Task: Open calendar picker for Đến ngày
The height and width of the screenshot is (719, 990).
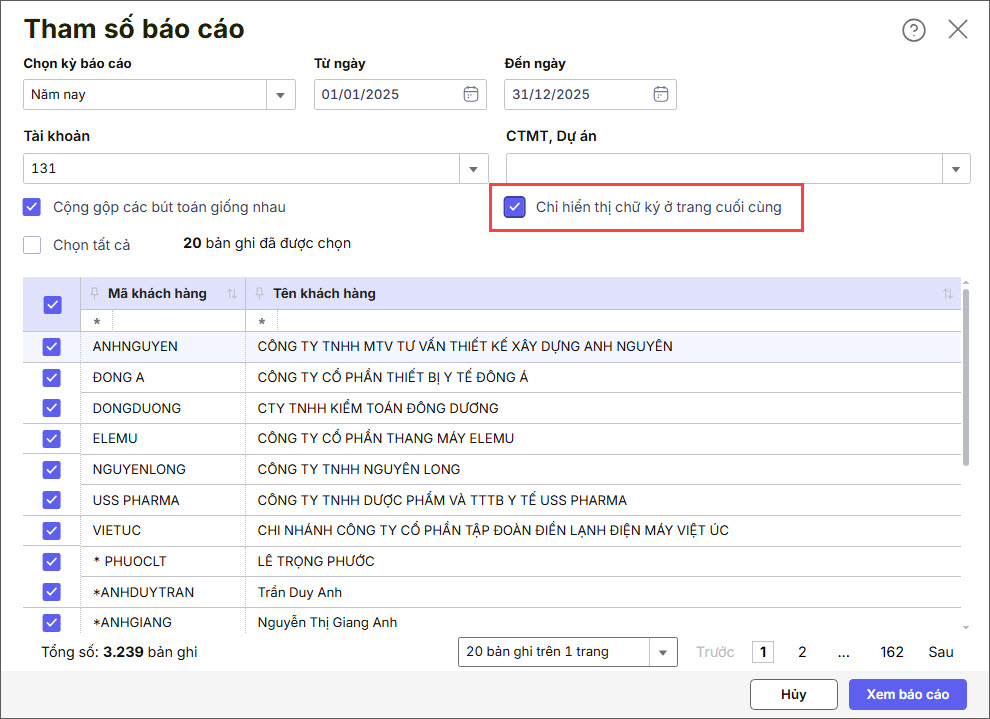Action: click(660, 94)
